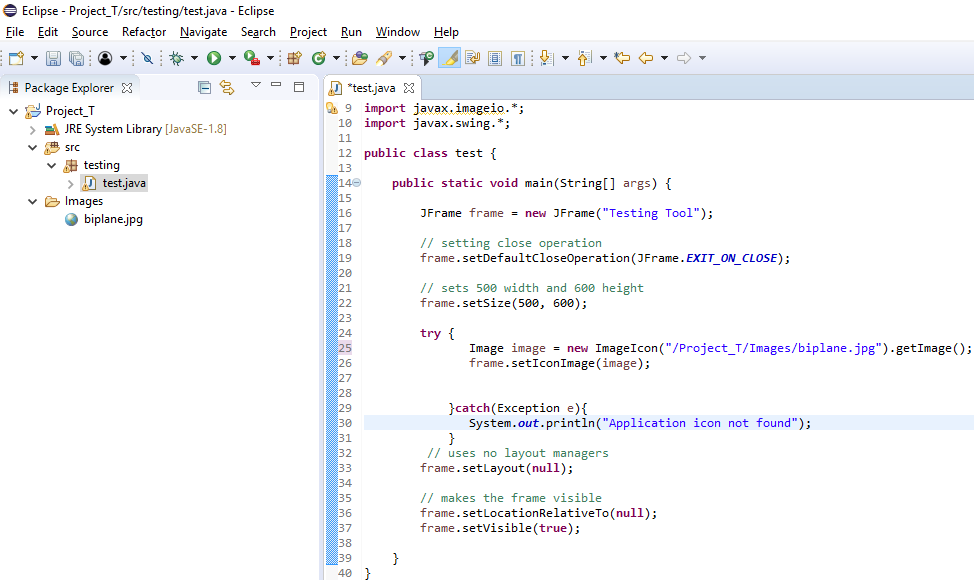Open the Refactor menu

(143, 32)
